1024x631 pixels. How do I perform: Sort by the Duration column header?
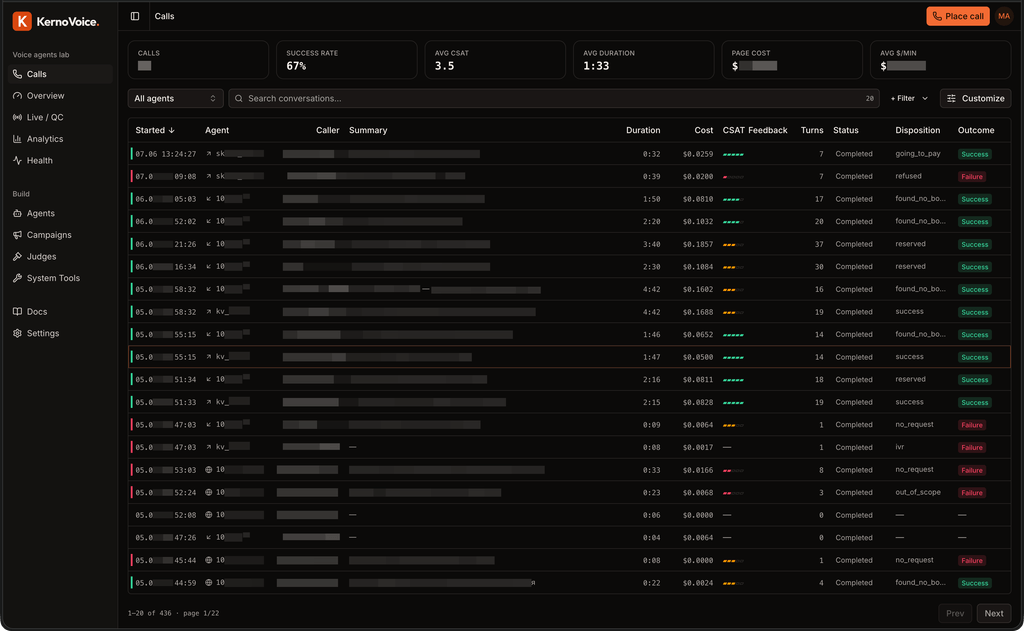pos(643,131)
